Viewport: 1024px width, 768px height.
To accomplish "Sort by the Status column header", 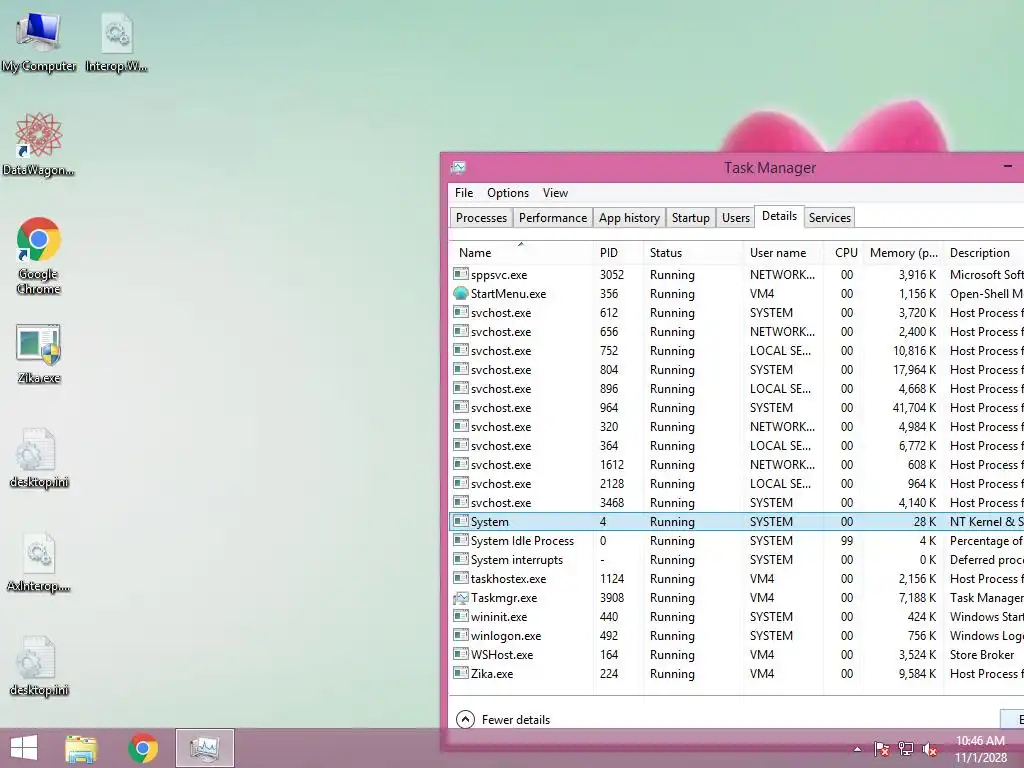I will [693, 253].
